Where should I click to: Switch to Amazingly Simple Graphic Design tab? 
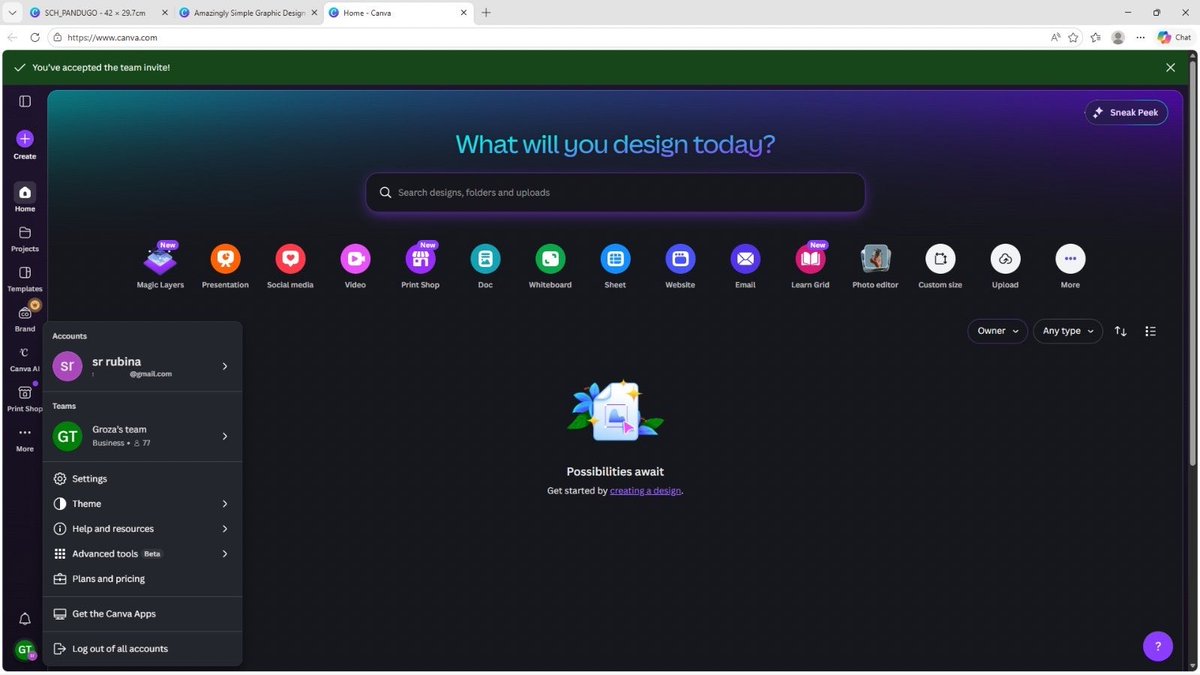[247, 12]
